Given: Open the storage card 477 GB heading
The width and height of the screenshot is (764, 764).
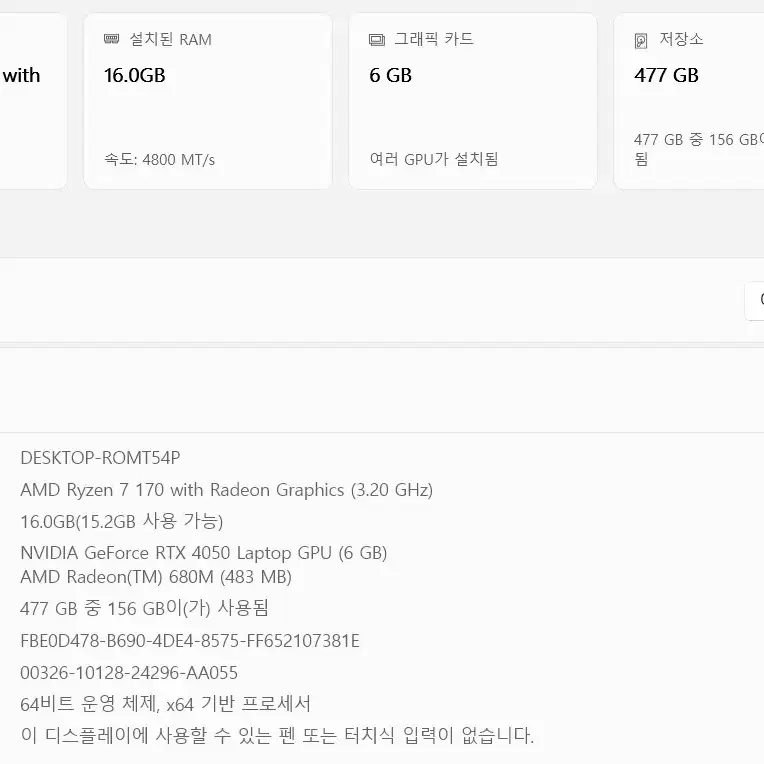Looking at the screenshot, I should pyautogui.click(x=666, y=76).
